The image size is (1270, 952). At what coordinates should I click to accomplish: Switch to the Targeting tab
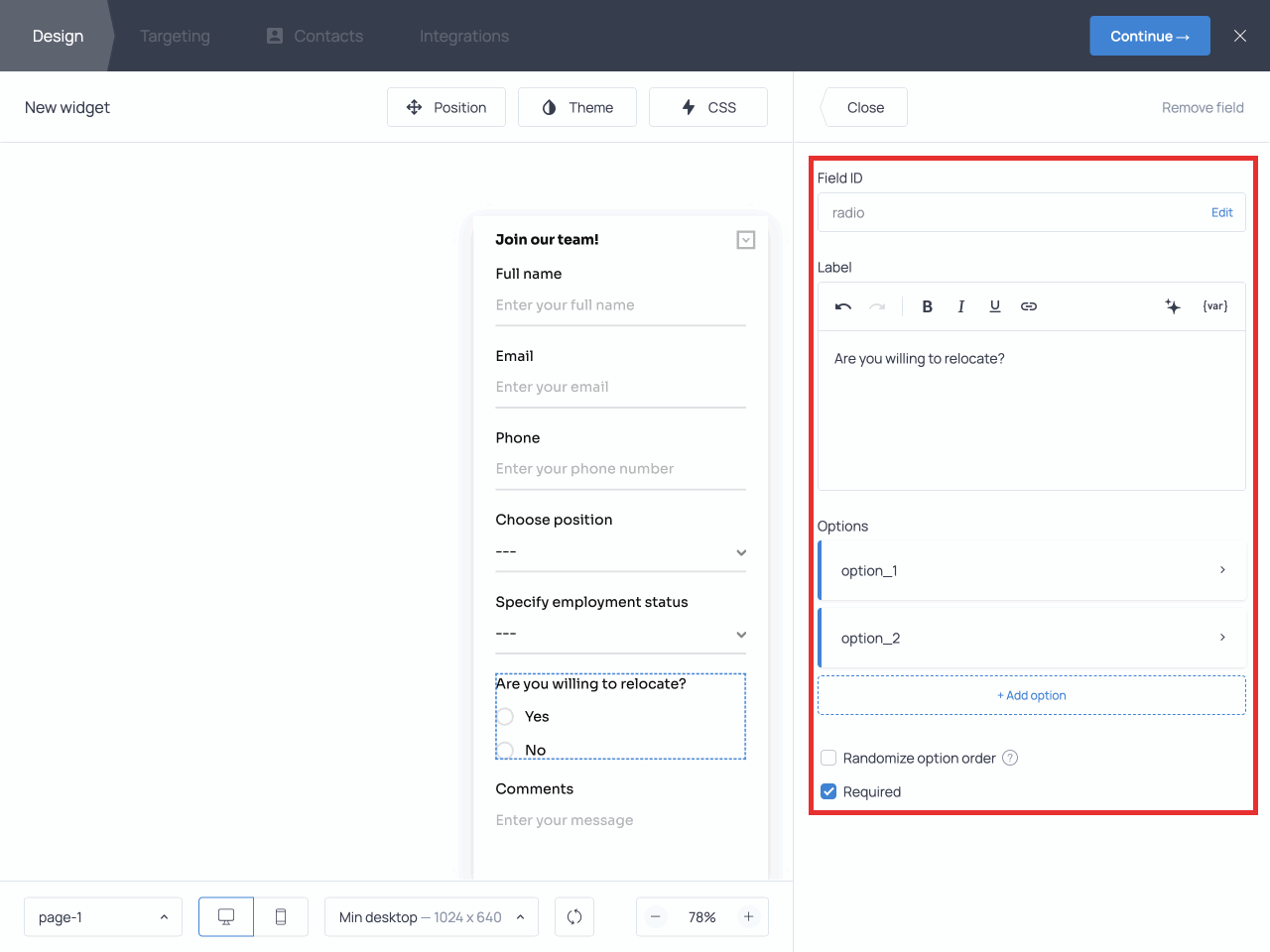click(x=175, y=36)
